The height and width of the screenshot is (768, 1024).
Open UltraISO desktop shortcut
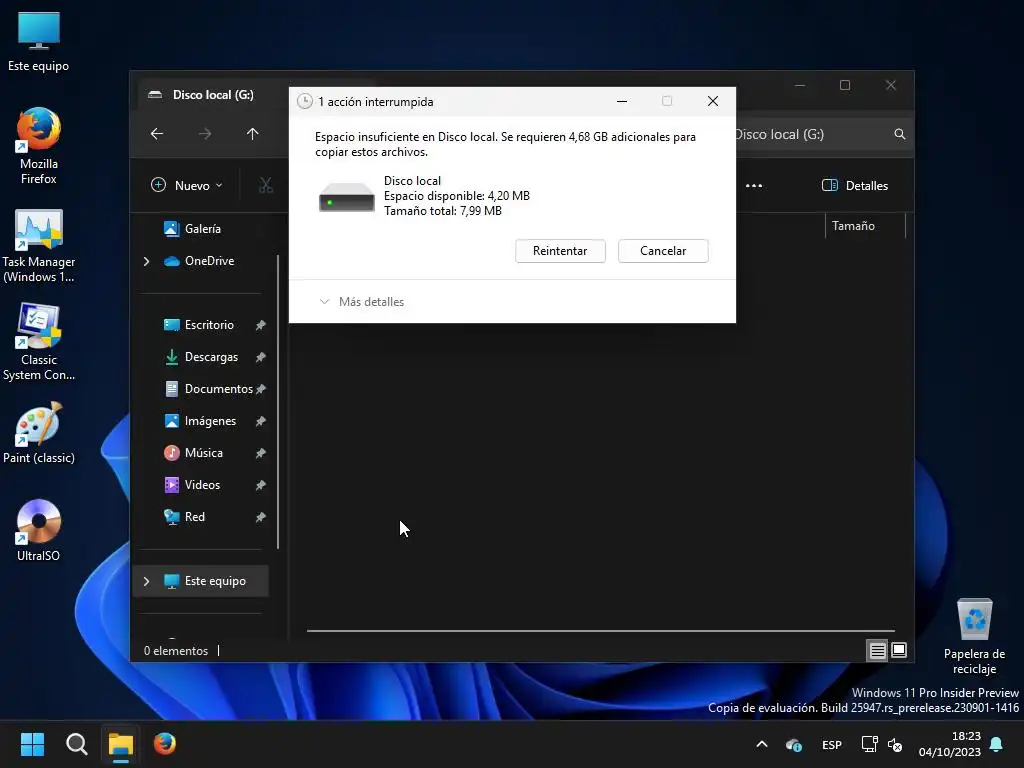tap(39, 531)
